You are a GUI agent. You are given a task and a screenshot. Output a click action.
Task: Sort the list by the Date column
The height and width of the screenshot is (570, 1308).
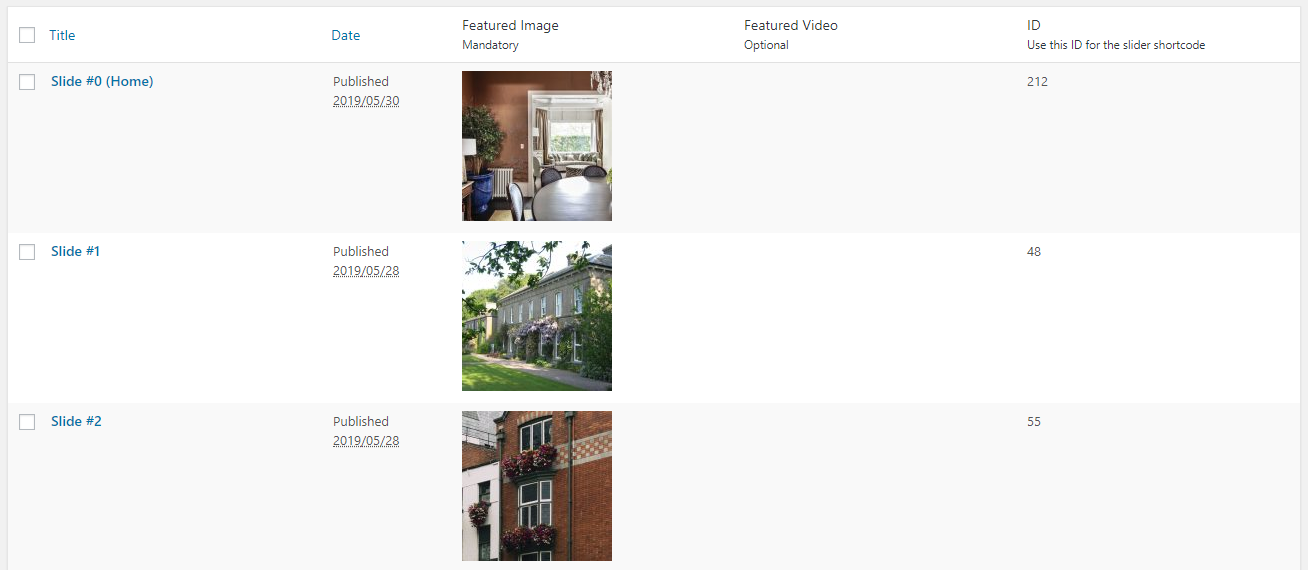pyautogui.click(x=345, y=35)
